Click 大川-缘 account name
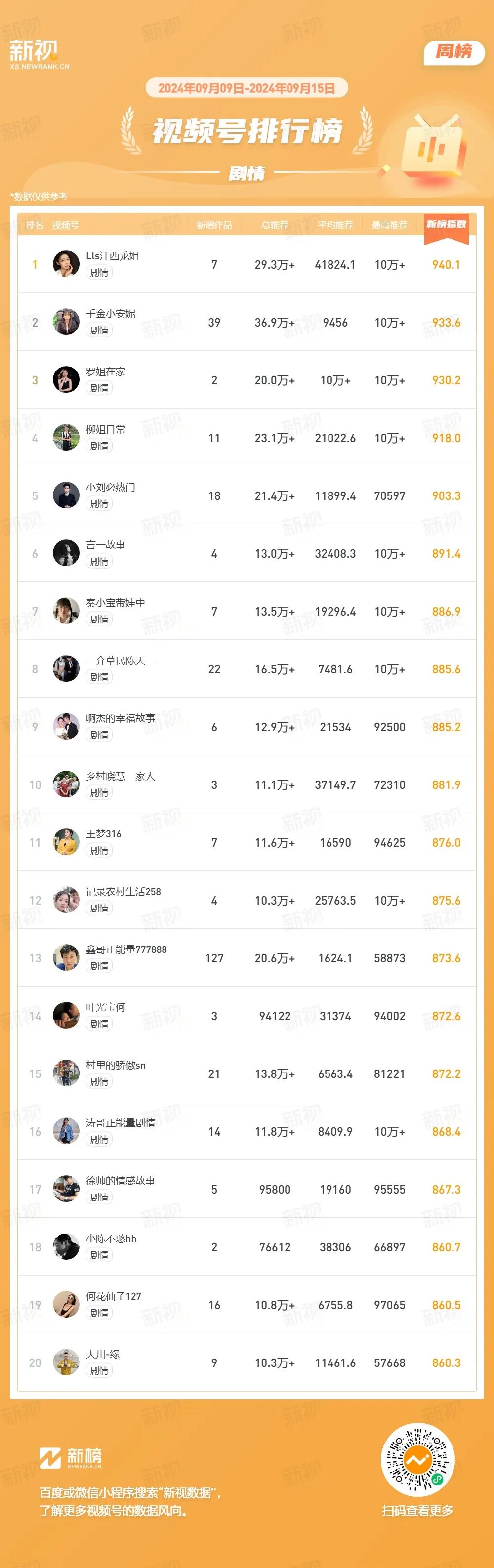The height and width of the screenshot is (1568, 494). [103, 1355]
